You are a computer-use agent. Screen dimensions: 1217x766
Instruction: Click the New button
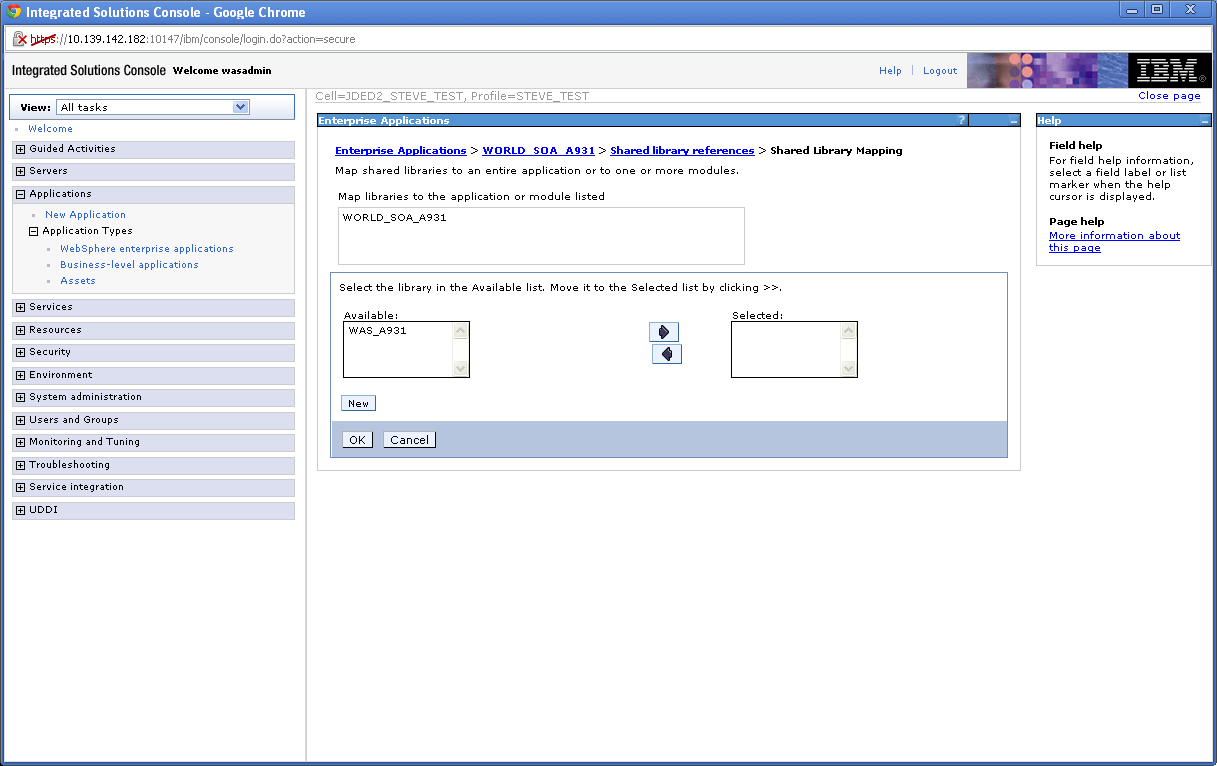click(x=358, y=404)
